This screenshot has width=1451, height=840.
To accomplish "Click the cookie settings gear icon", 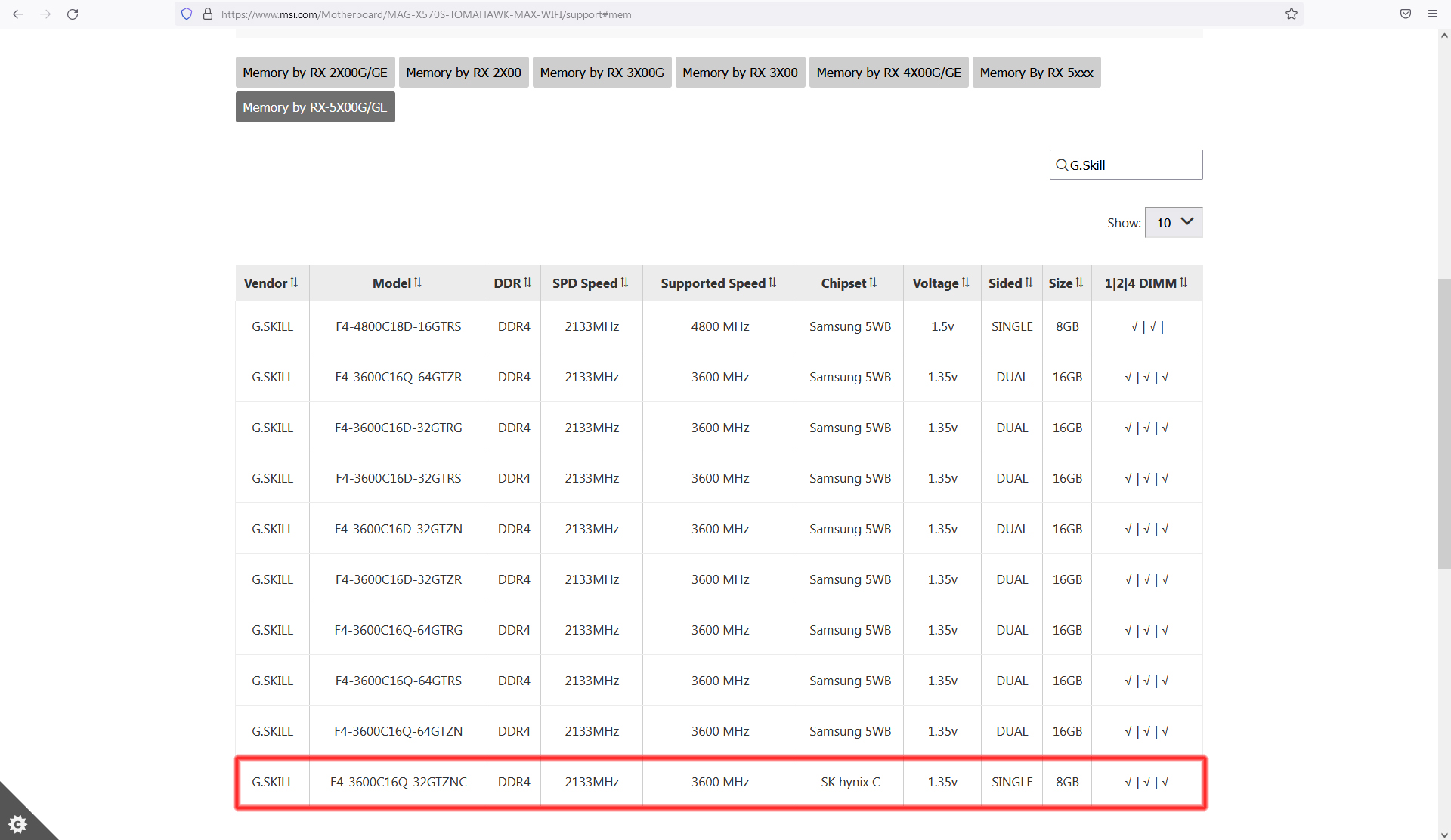I will 18,823.
